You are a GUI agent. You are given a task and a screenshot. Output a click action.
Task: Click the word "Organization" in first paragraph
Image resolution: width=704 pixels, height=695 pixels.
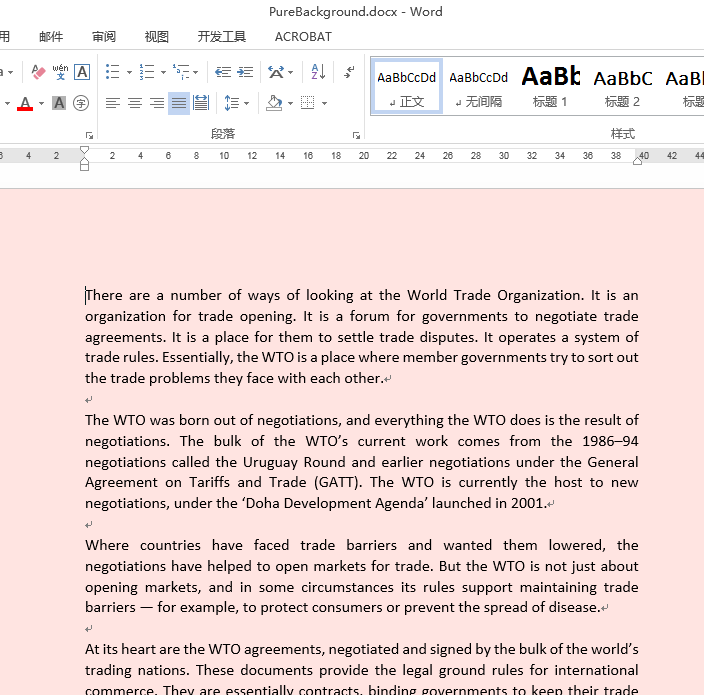(538, 295)
